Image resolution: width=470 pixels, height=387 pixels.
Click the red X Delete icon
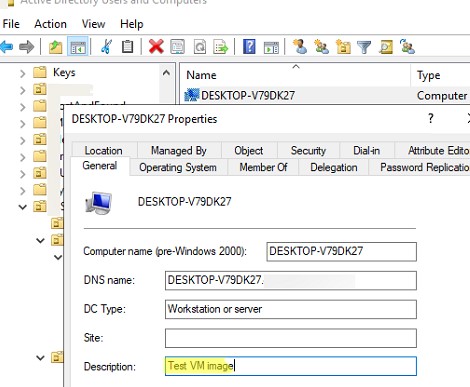tap(156, 47)
